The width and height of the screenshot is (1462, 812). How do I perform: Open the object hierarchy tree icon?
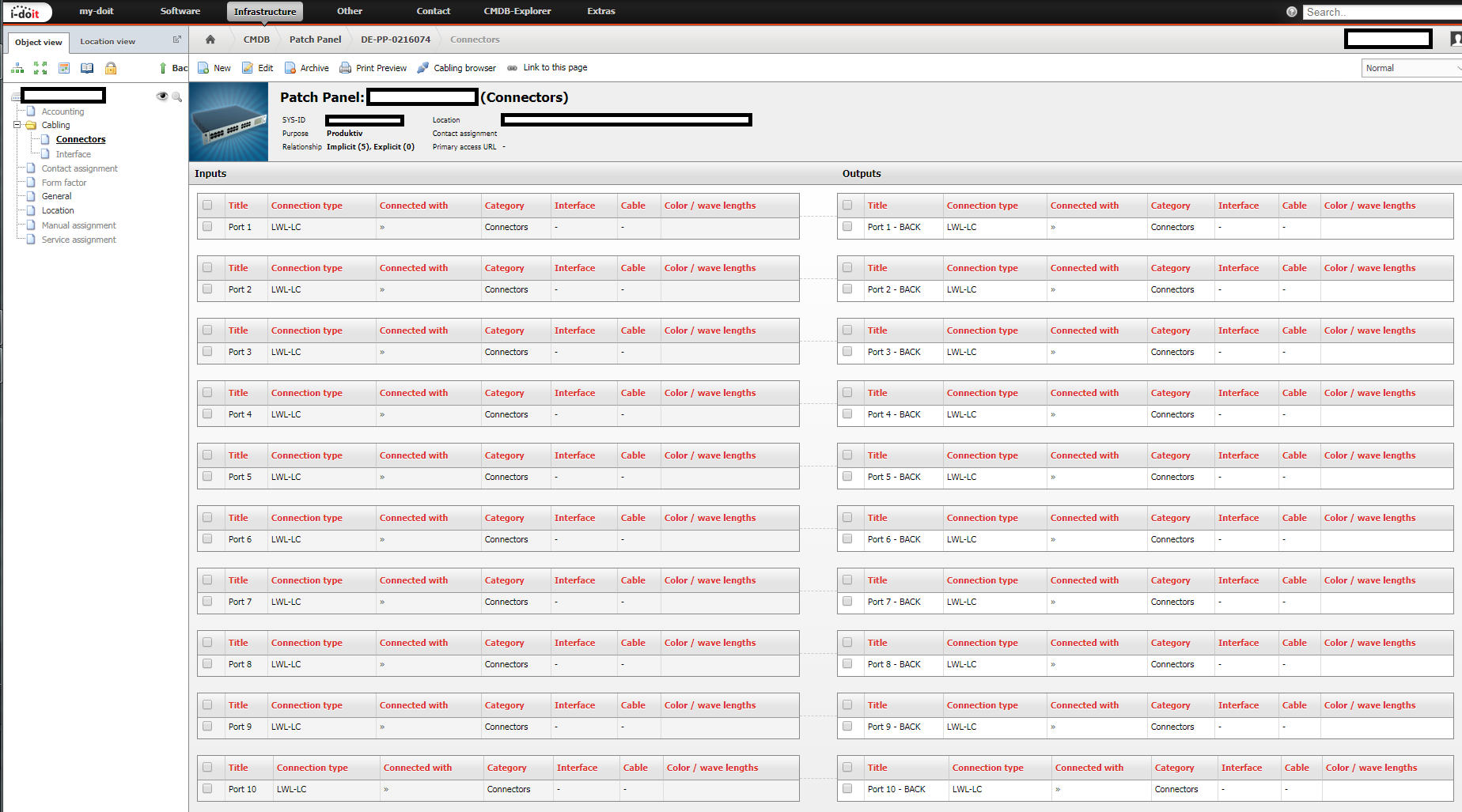pyautogui.click(x=17, y=69)
